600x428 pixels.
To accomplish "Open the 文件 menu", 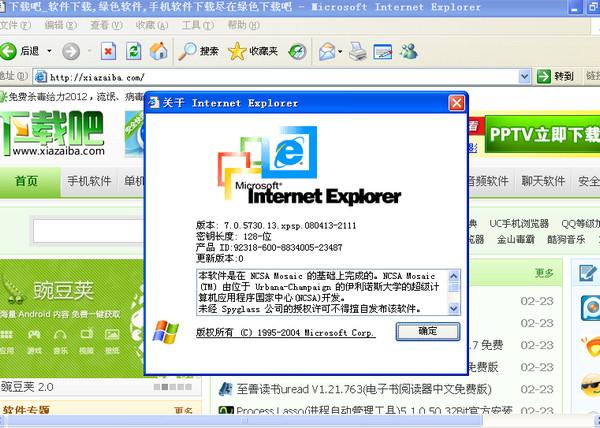I will [x=15, y=26].
